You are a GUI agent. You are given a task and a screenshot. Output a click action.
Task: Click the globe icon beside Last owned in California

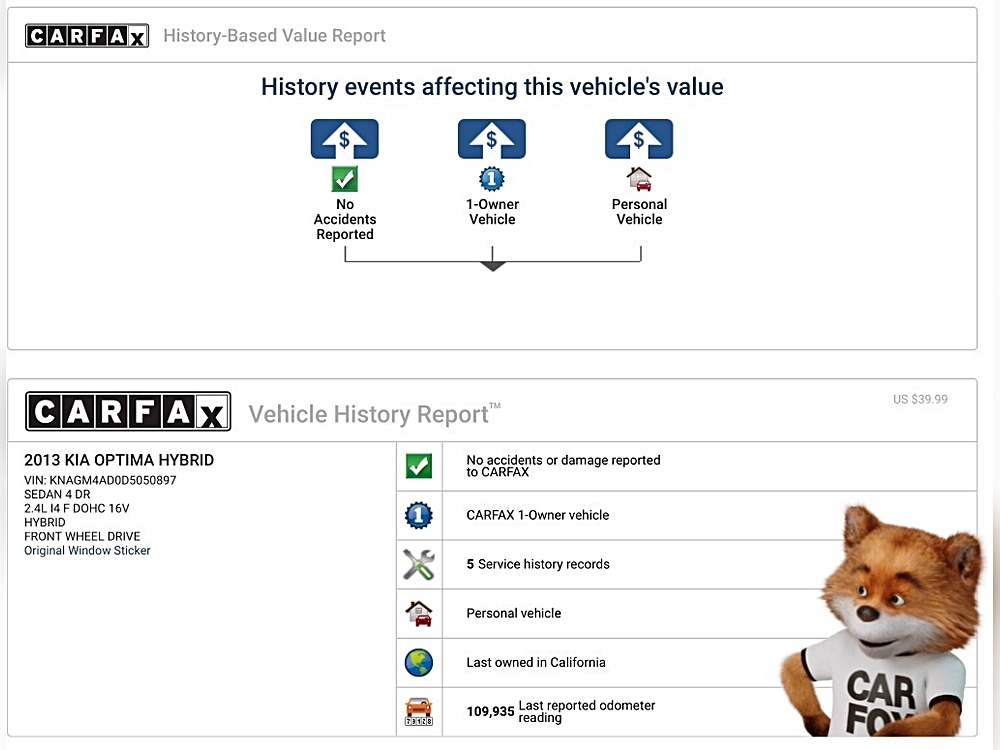click(418, 663)
